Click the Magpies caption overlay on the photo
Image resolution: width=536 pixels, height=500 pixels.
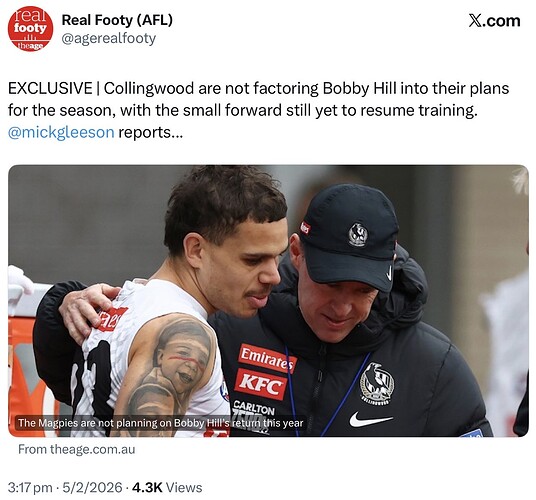[x=161, y=423]
